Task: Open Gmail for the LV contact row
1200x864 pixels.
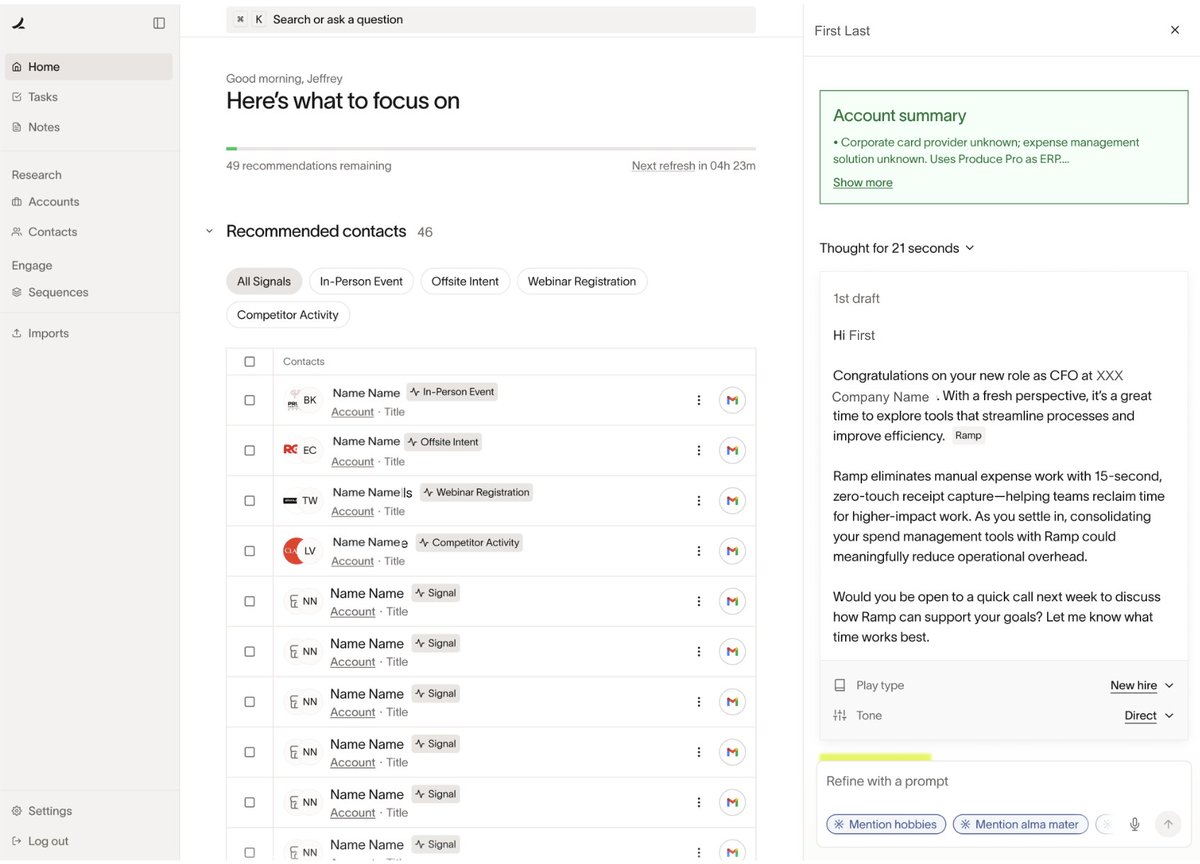Action: coord(732,551)
